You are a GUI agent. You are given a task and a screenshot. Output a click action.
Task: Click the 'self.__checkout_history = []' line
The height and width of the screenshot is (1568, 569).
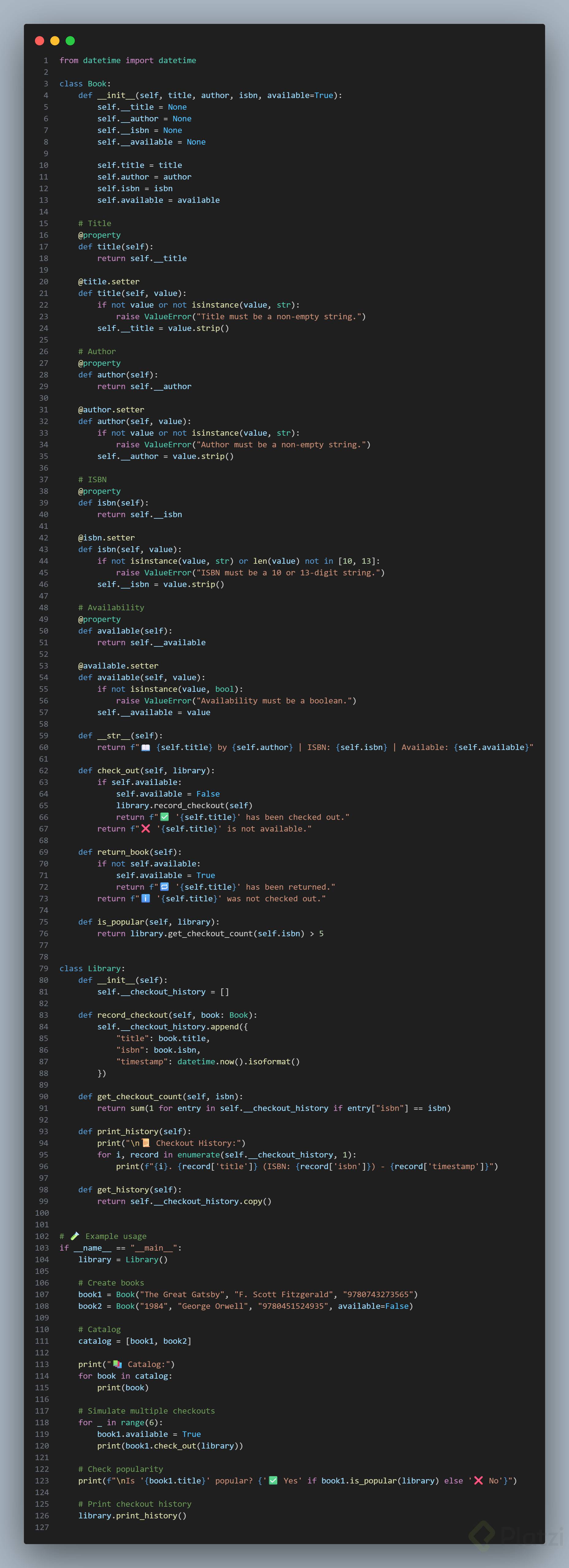click(x=163, y=991)
